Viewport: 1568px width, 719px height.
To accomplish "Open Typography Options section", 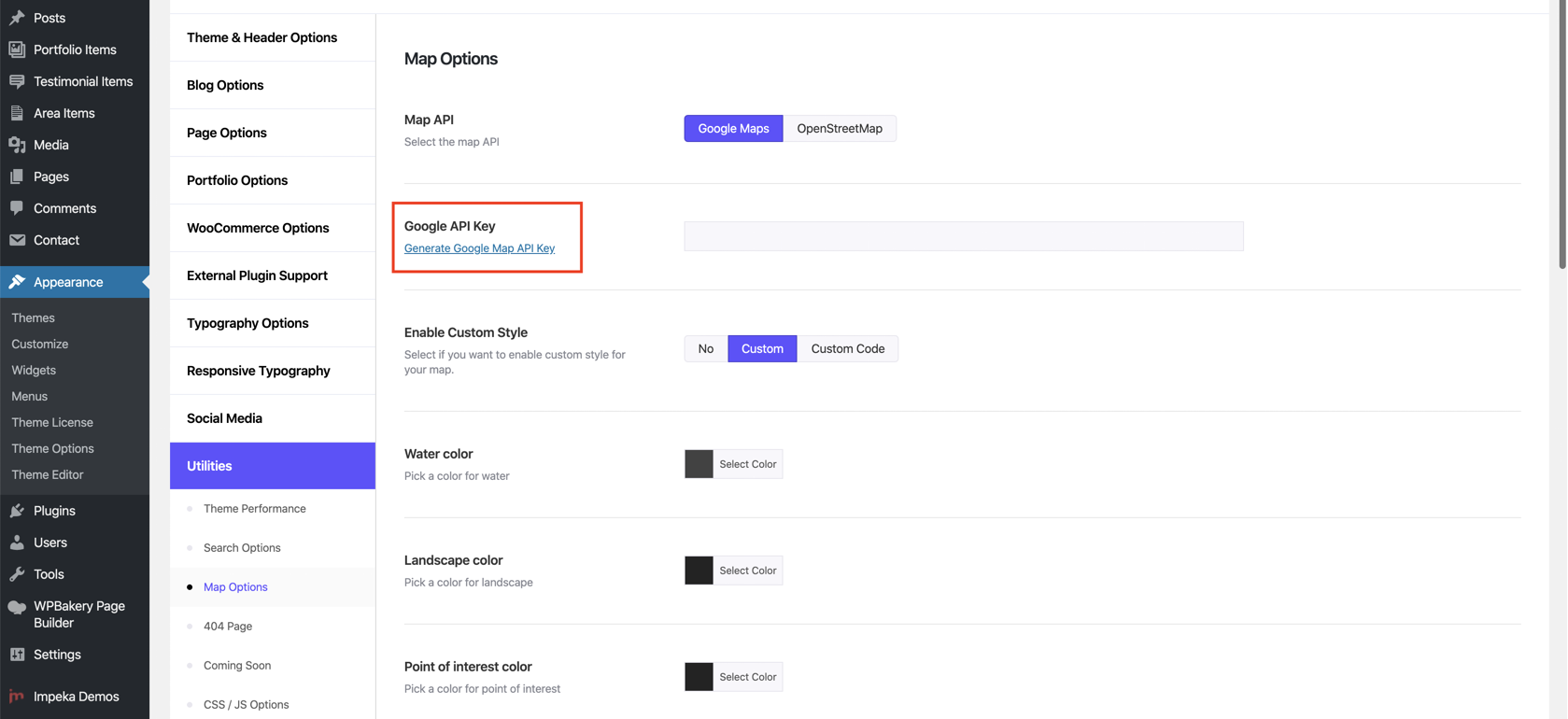I will [273, 323].
